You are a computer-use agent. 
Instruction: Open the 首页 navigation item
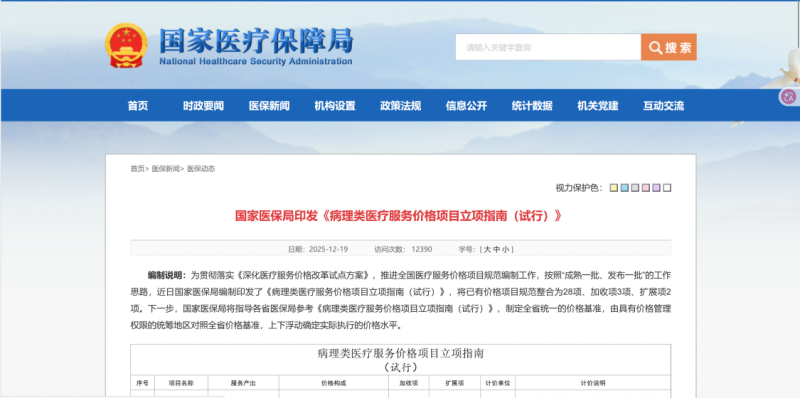138,106
